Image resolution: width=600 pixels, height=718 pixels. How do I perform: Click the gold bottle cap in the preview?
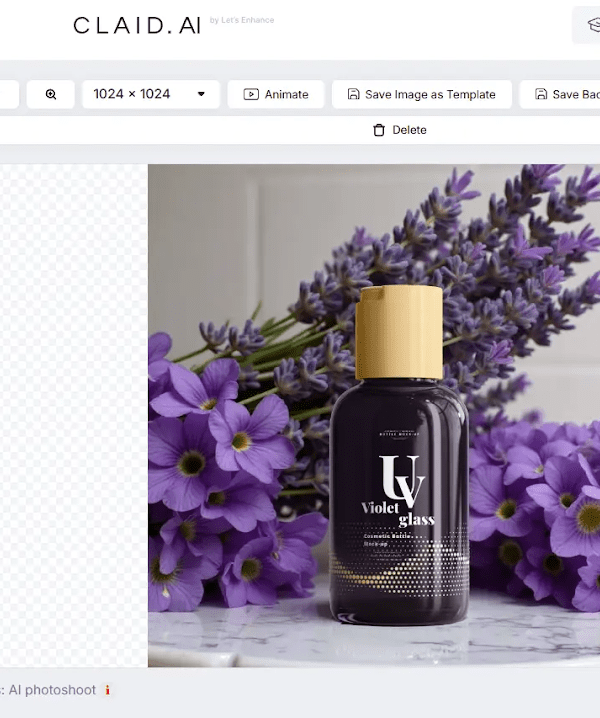click(x=399, y=332)
